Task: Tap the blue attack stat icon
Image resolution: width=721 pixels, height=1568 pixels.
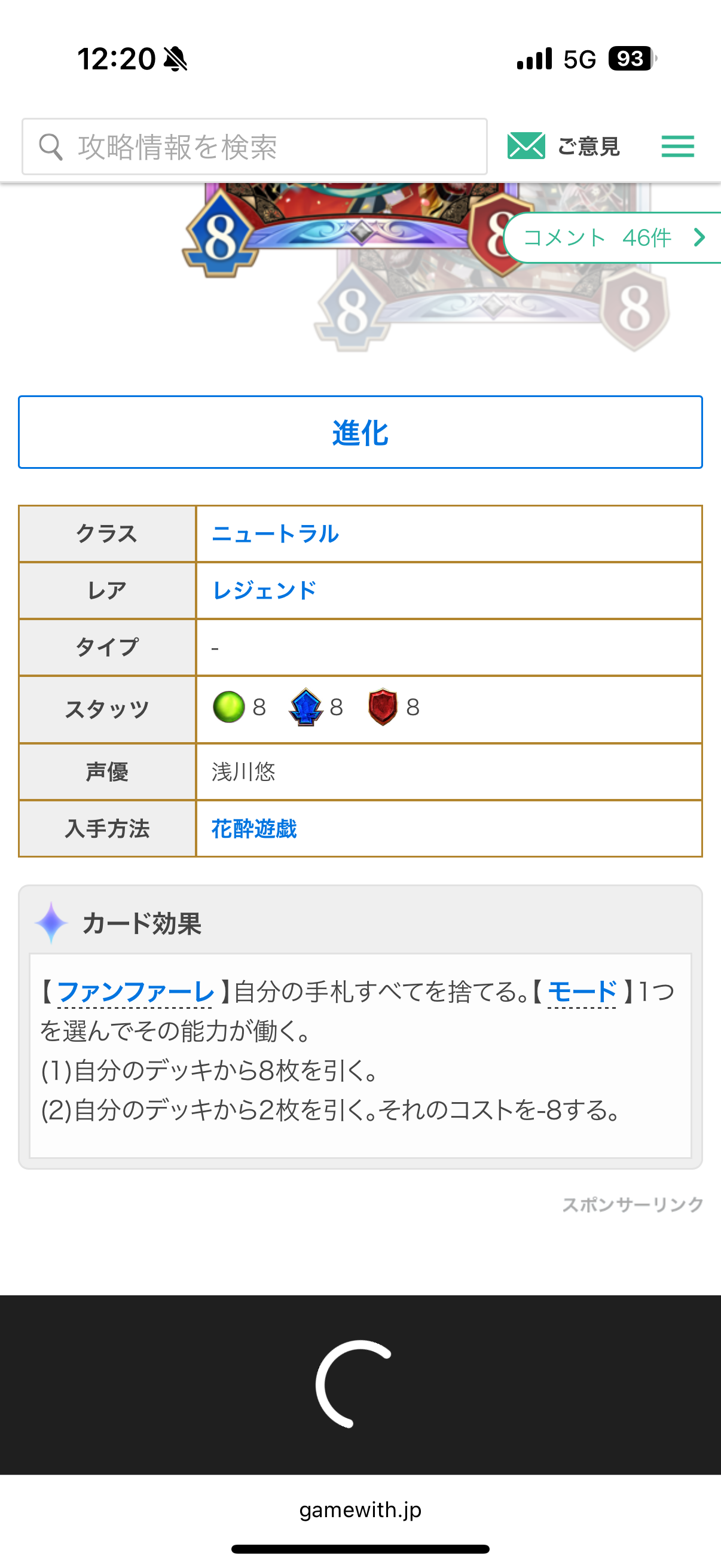Action: 305,707
